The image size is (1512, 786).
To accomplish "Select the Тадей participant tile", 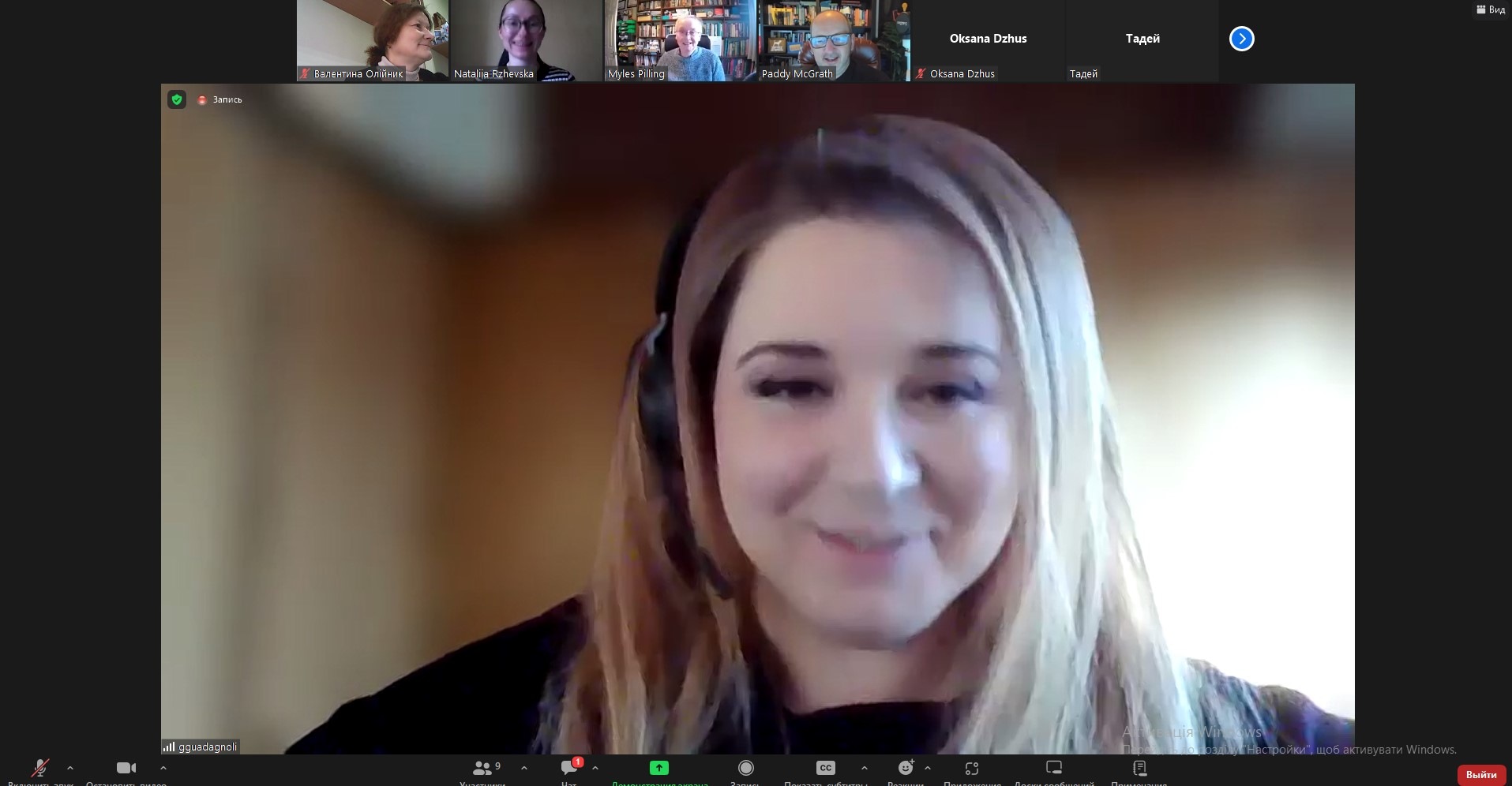I will tap(1142, 40).
